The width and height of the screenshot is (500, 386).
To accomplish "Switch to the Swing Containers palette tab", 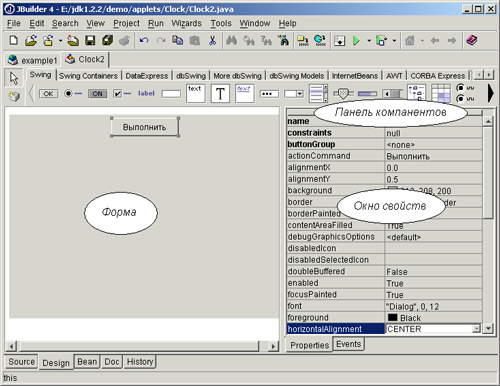I will [x=88, y=76].
